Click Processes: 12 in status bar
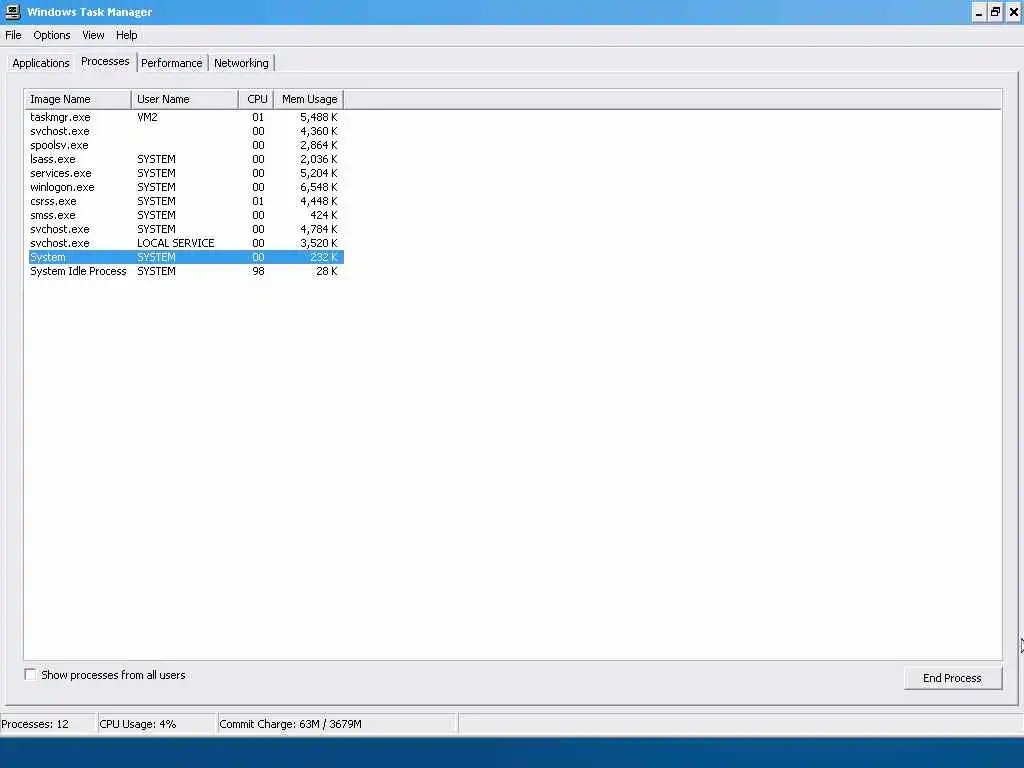This screenshot has width=1024, height=768. tap(35, 724)
